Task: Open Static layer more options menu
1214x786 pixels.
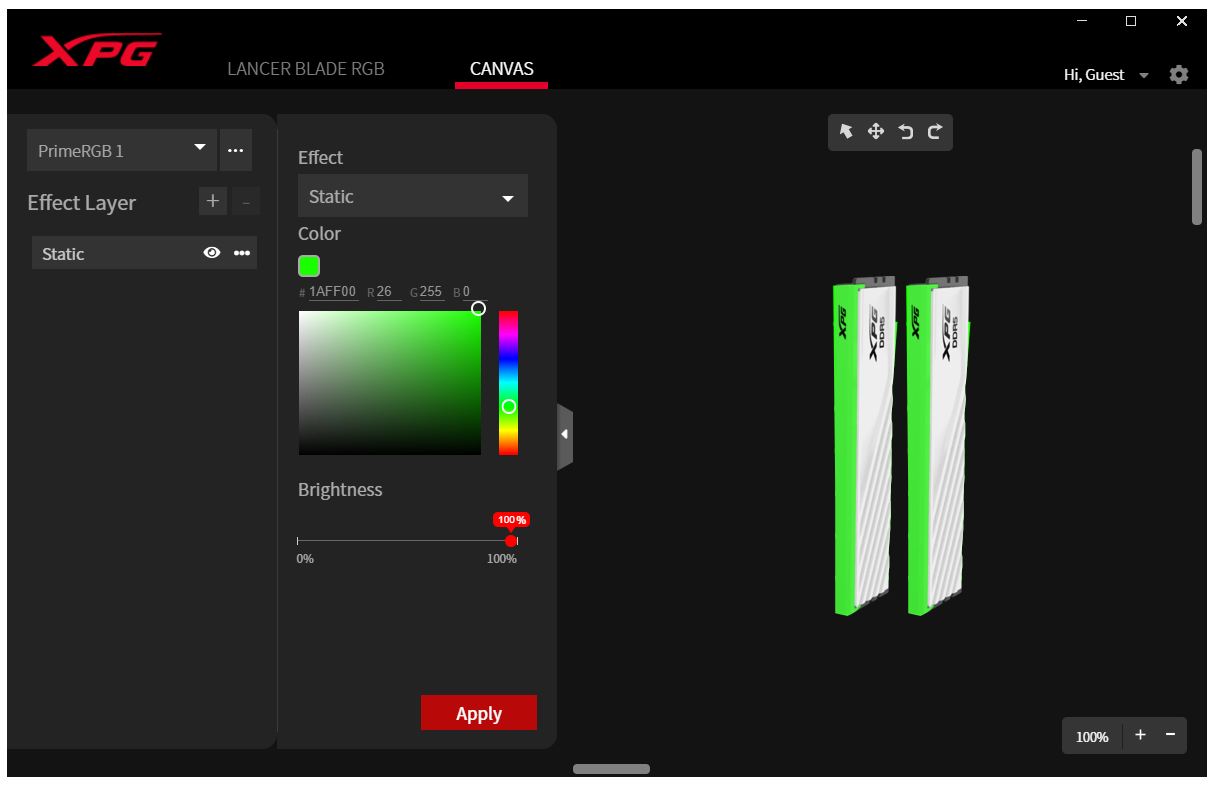Action: pyautogui.click(x=242, y=254)
